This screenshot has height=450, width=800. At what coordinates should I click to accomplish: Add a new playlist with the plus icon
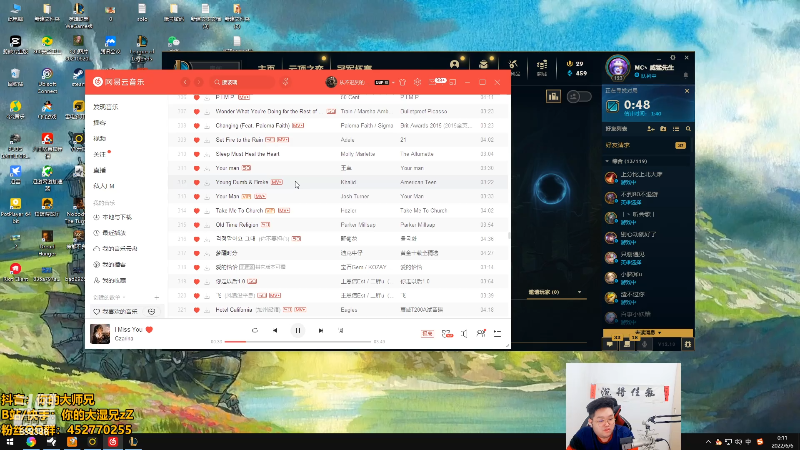point(157,297)
